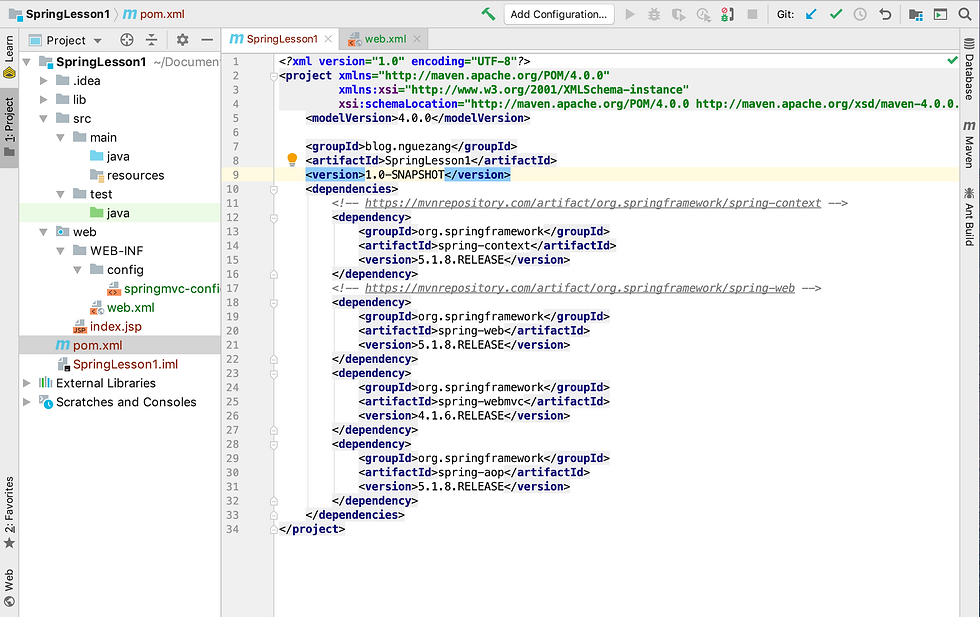Viewport: 980px width, 617px height.
Task: Click the Build Project hammer icon
Action: pyautogui.click(x=488, y=14)
